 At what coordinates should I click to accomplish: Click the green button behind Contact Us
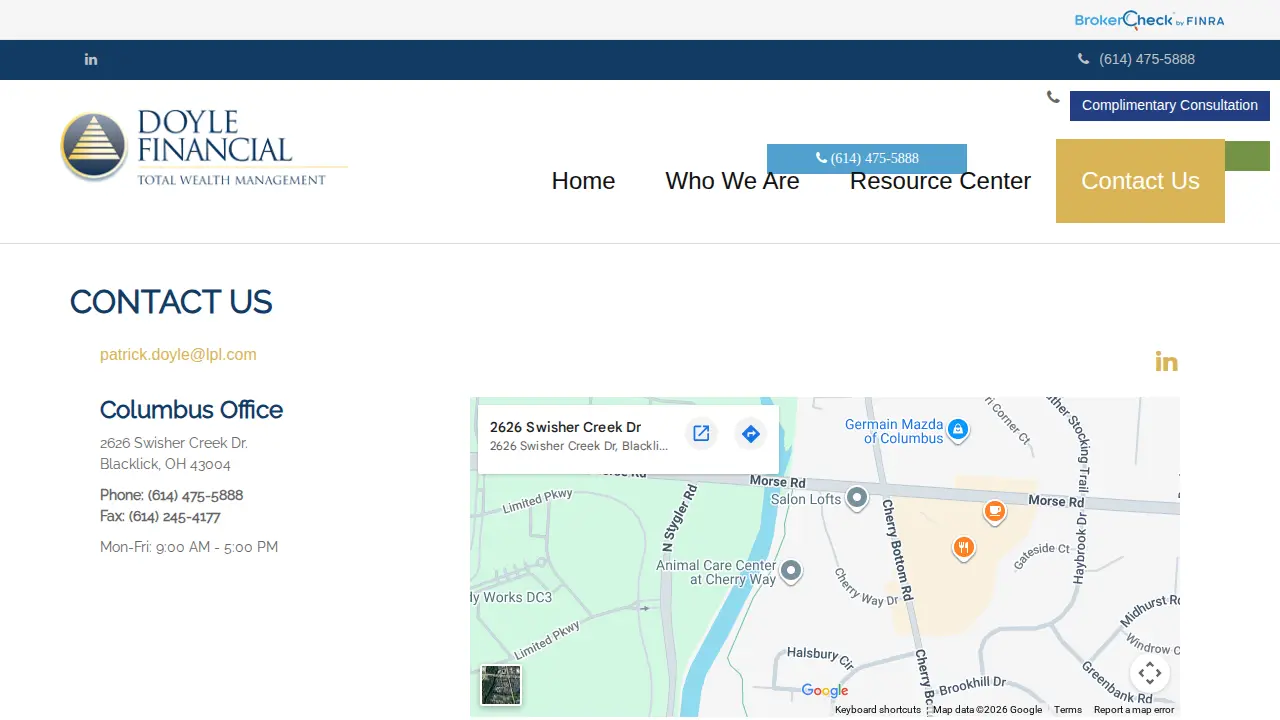pos(1248,156)
